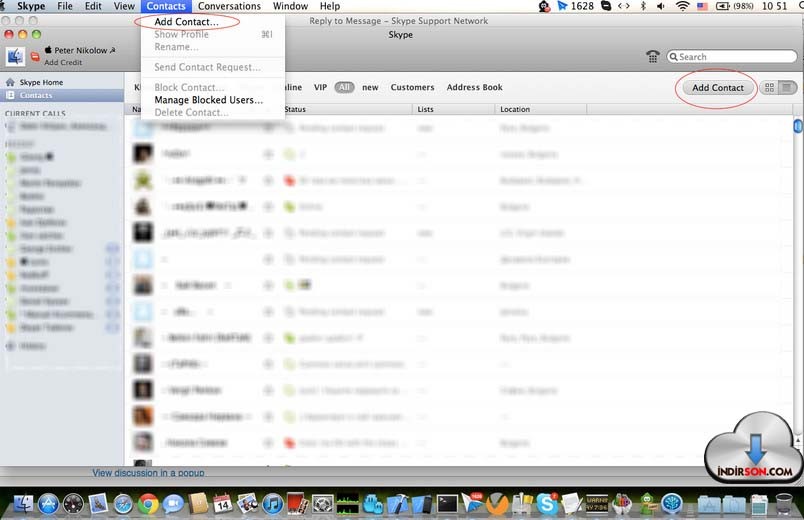Choose Add Contact... from Contacts menu

tap(186, 22)
